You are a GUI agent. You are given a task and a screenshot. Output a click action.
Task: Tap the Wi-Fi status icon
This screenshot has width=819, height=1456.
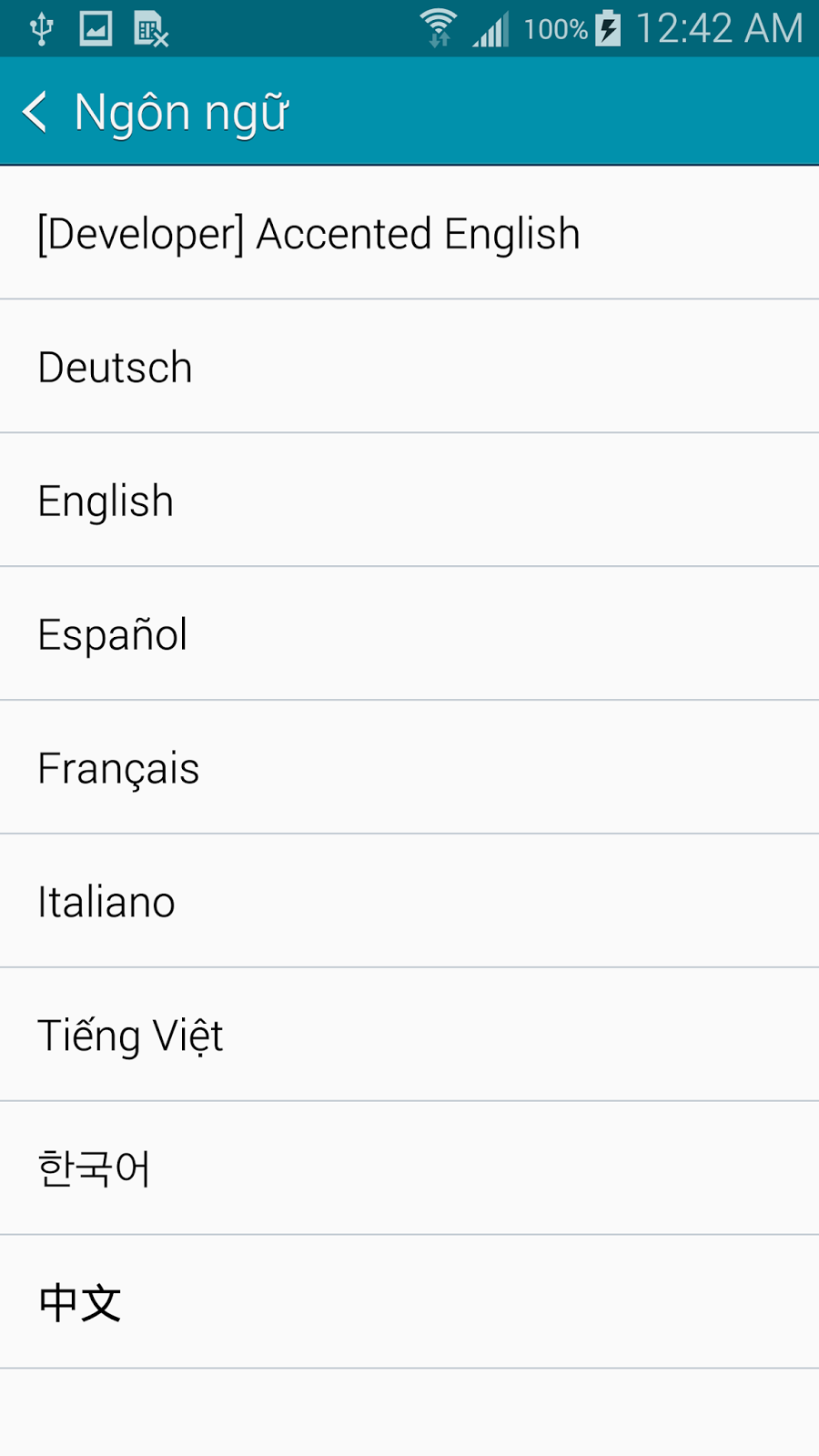click(438, 28)
